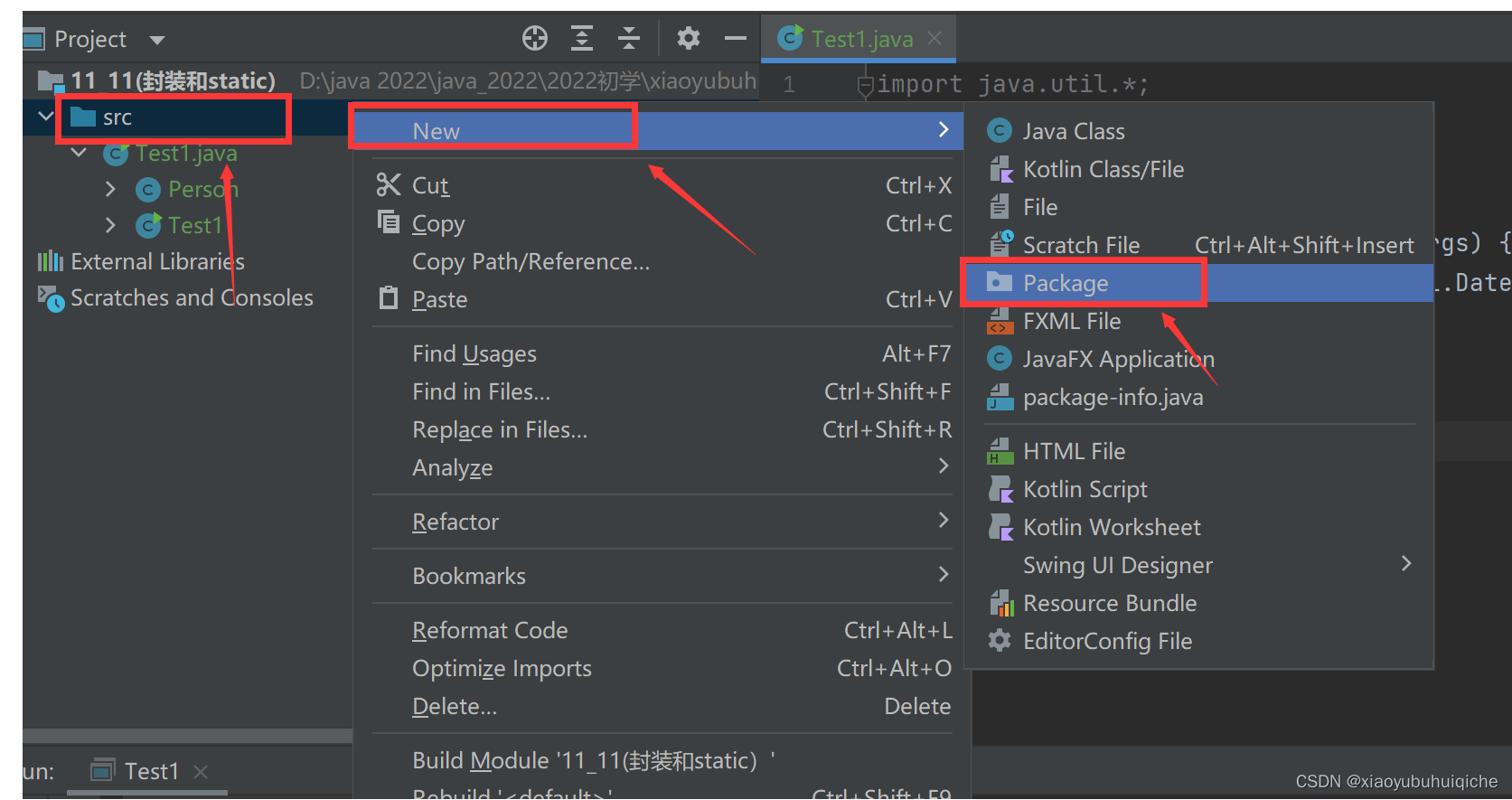The height and width of the screenshot is (800, 1512).
Task: Select External Libraries in project tree
Action: (x=141, y=261)
